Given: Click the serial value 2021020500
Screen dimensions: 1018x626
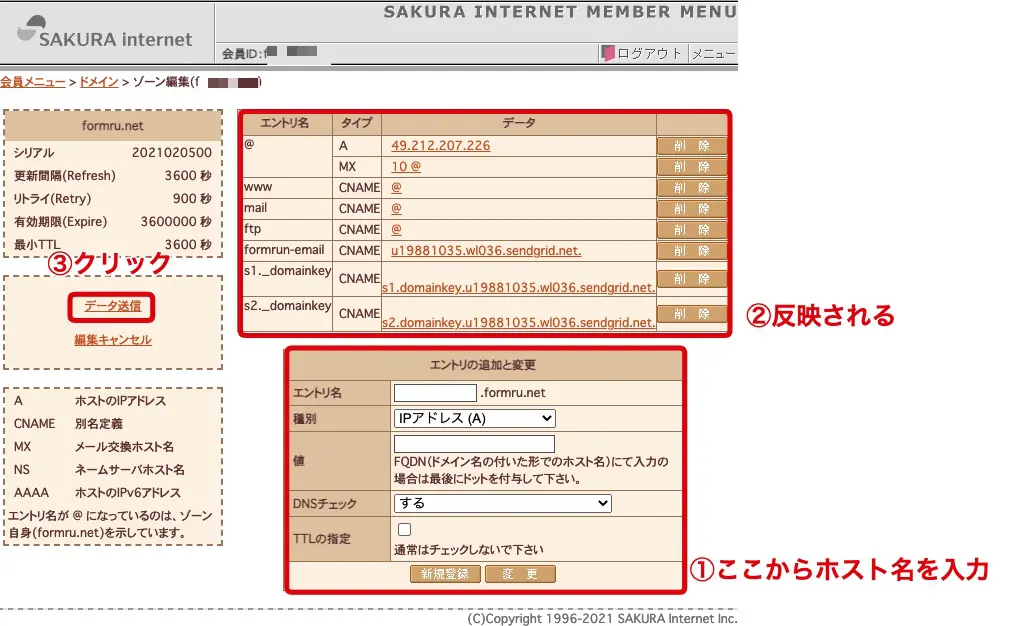Looking at the screenshot, I should click(171, 153).
